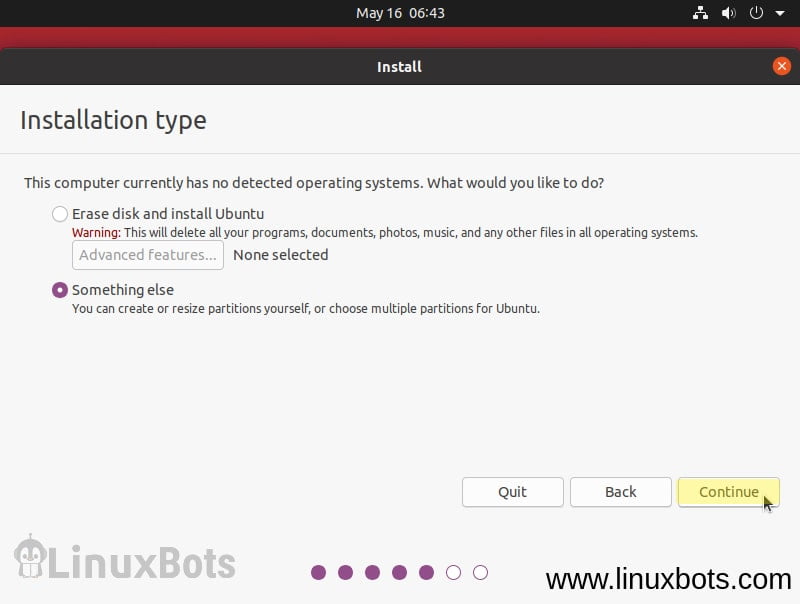
Task: Quit the Ubuntu installer
Action: click(x=512, y=492)
